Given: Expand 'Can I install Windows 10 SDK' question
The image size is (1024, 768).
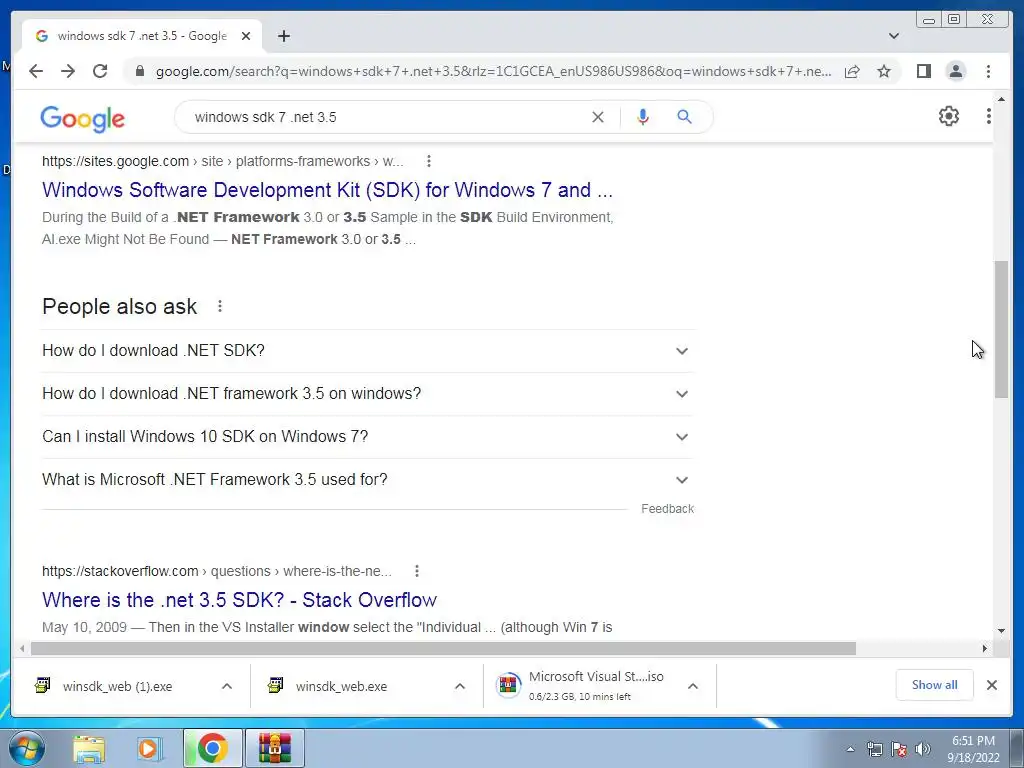Looking at the screenshot, I should (368, 437).
